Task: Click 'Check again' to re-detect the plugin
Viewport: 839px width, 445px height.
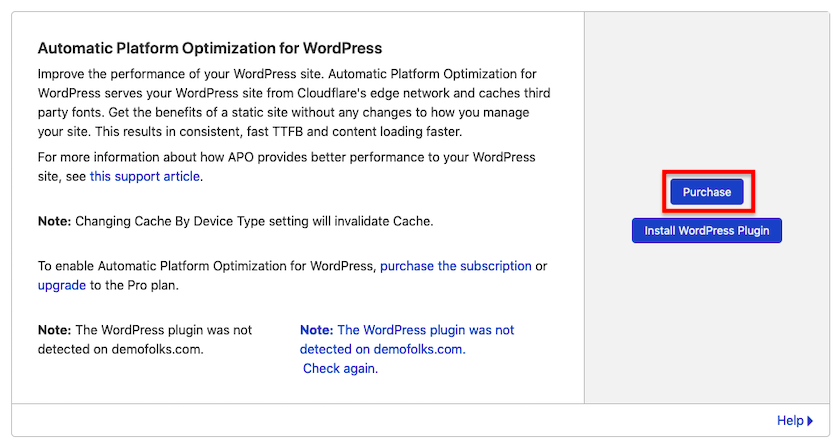Action: coord(340,368)
